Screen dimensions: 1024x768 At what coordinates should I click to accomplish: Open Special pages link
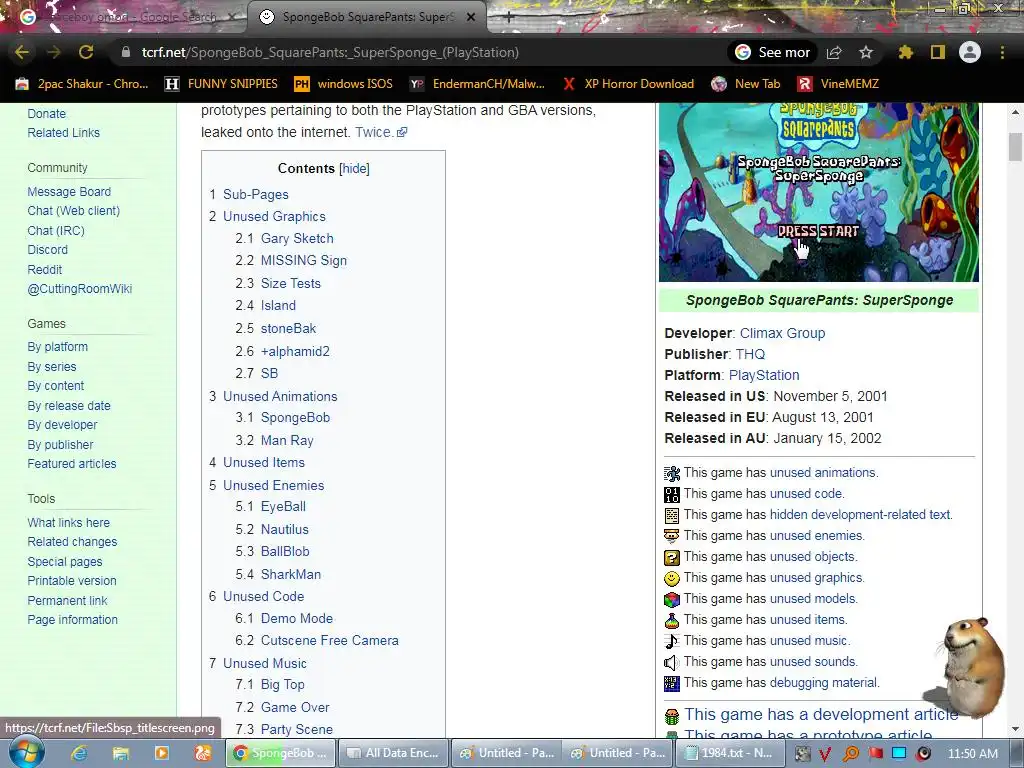click(x=65, y=562)
